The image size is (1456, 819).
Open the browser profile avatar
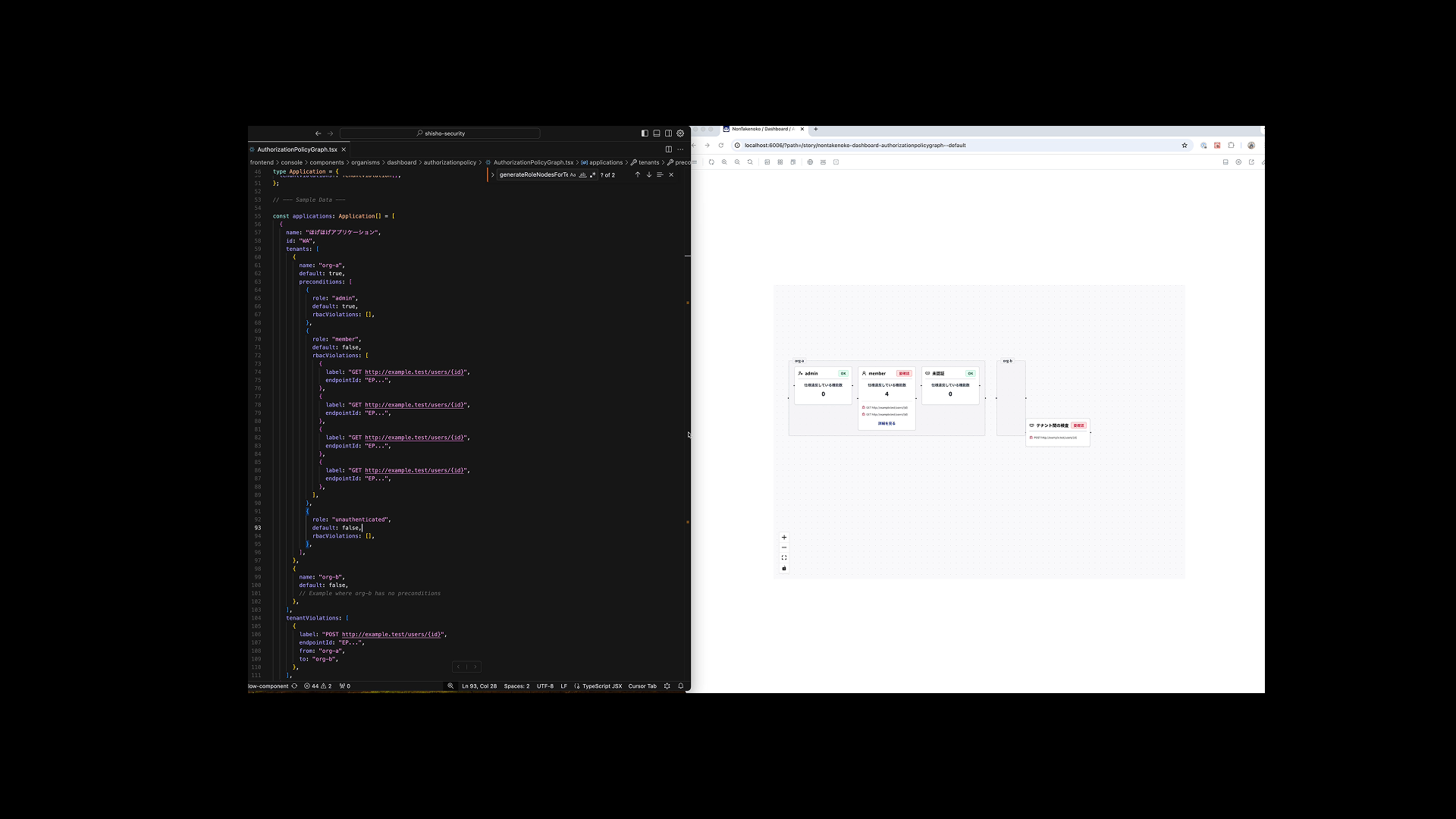[x=1251, y=146]
